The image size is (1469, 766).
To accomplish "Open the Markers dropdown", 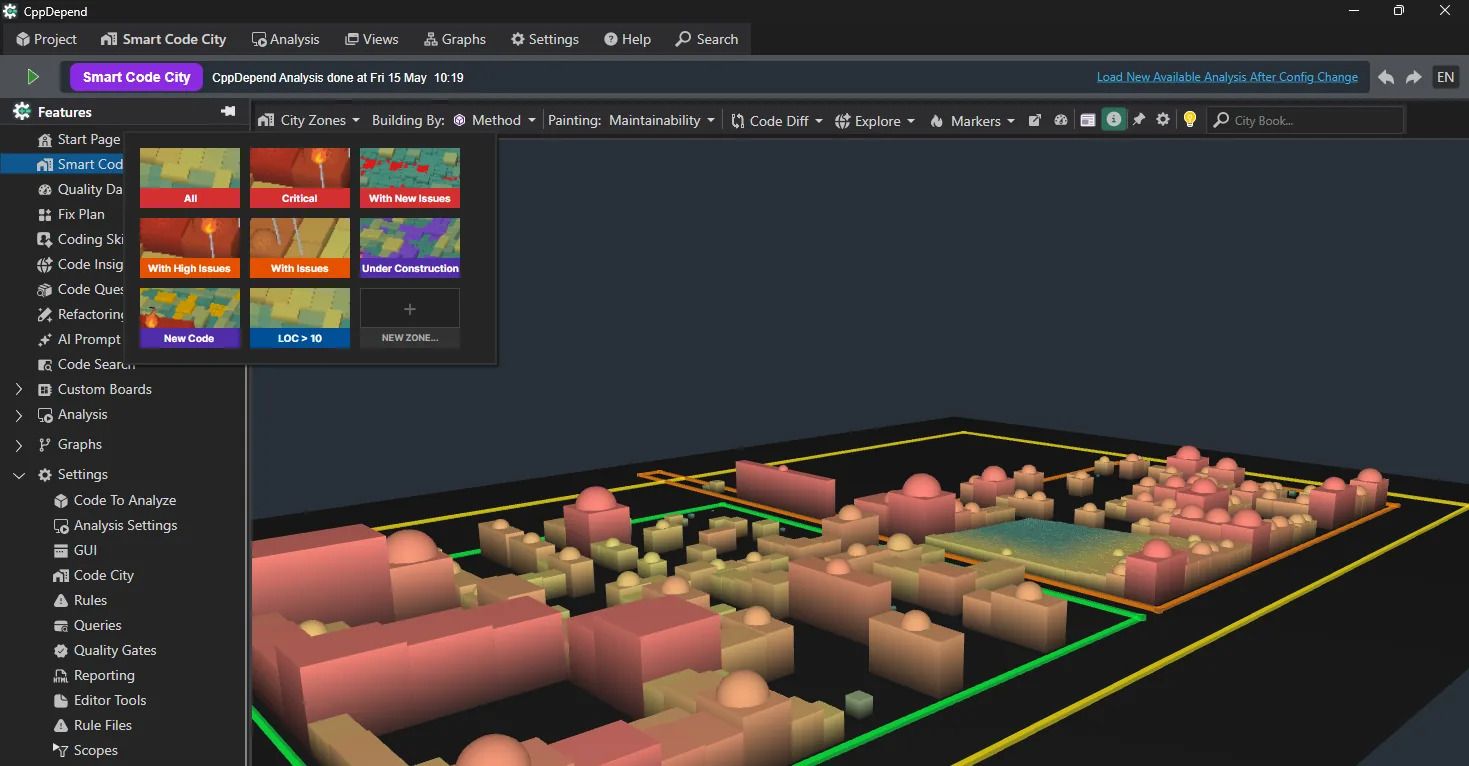I will tap(972, 120).
